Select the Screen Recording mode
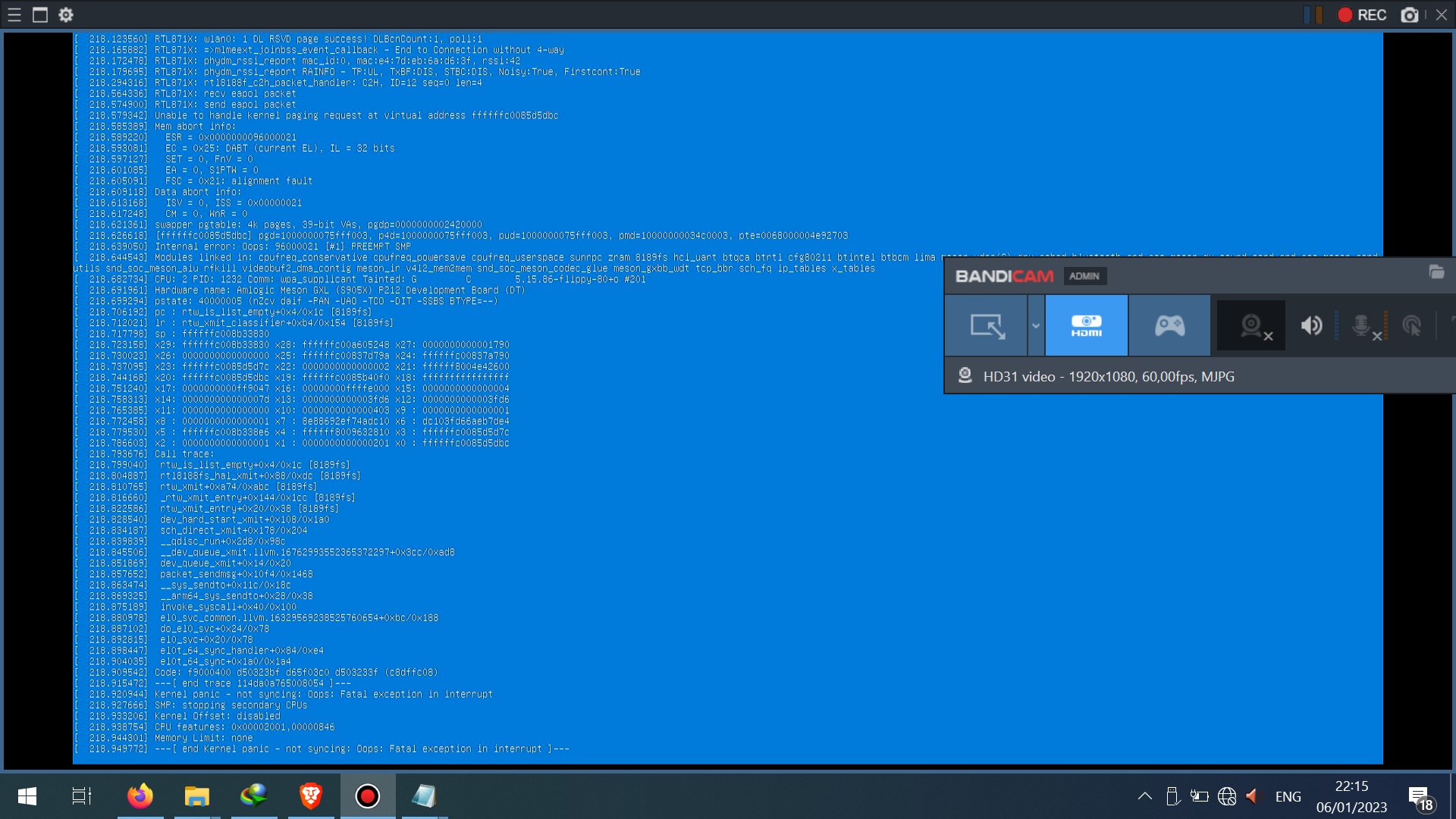Image resolution: width=1456 pixels, height=819 pixels. (988, 325)
